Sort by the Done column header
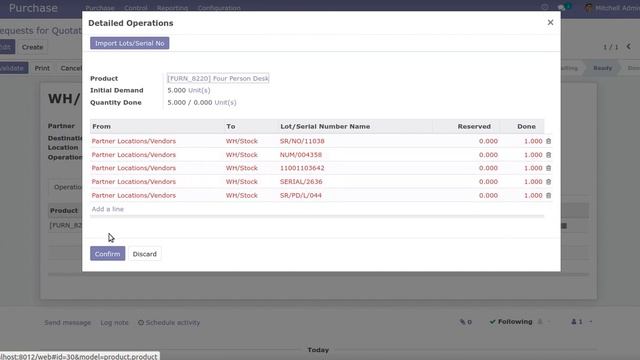Image resolution: width=640 pixels, height=360 pixels. coord(526,127)
